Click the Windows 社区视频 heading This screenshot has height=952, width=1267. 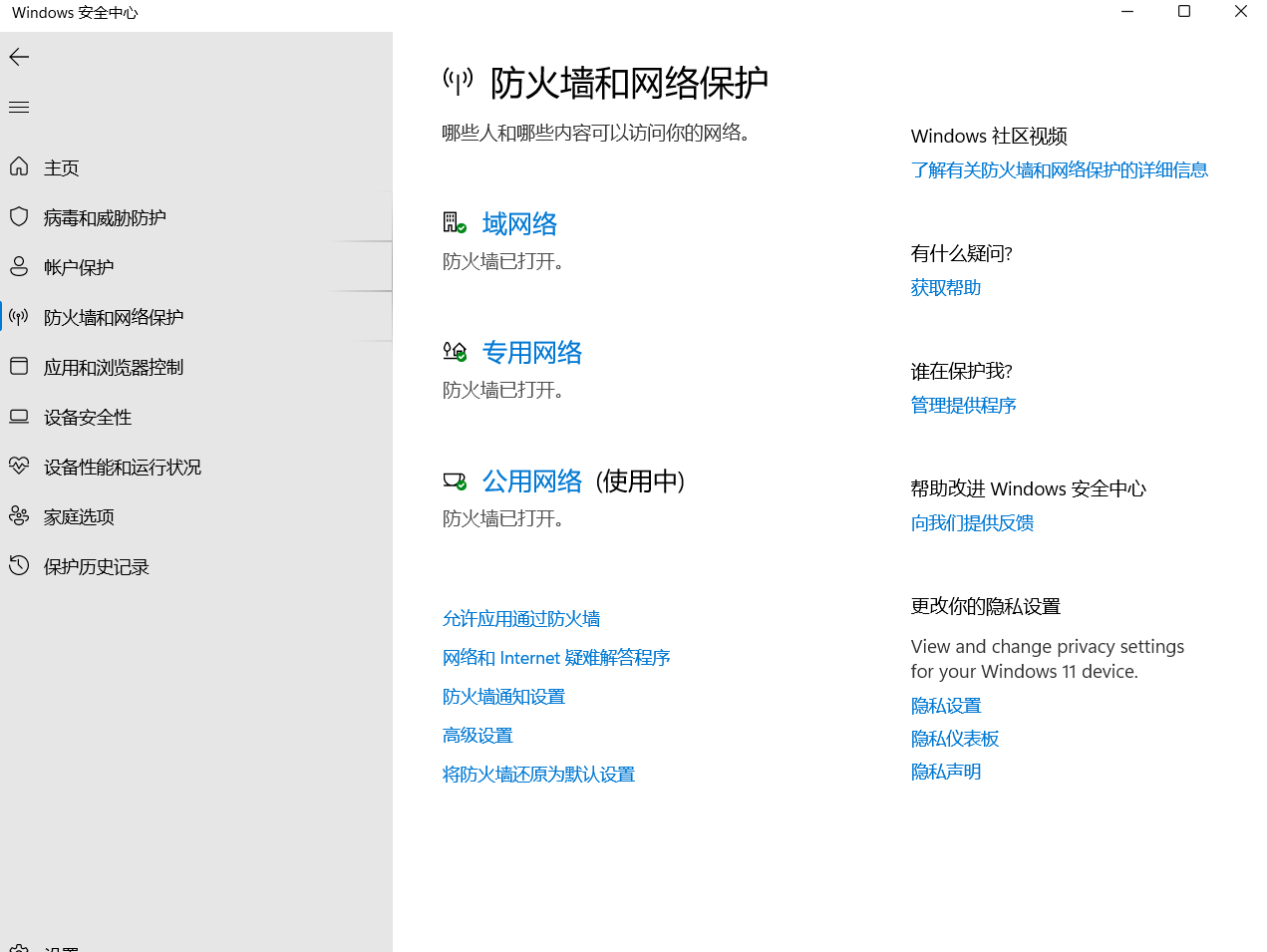click(989, 137)
